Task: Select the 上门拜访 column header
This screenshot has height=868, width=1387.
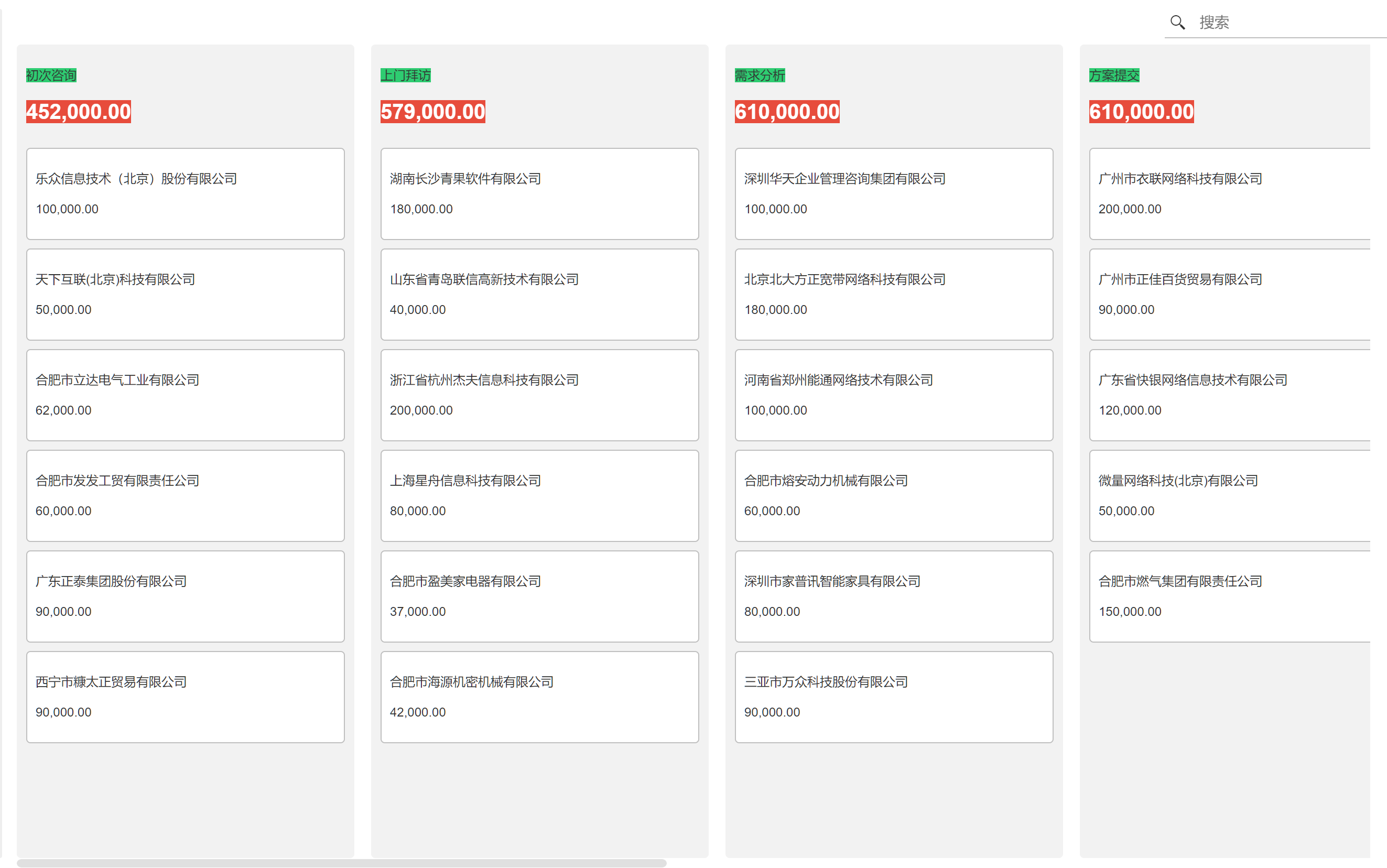Action: tap(405, 75)
